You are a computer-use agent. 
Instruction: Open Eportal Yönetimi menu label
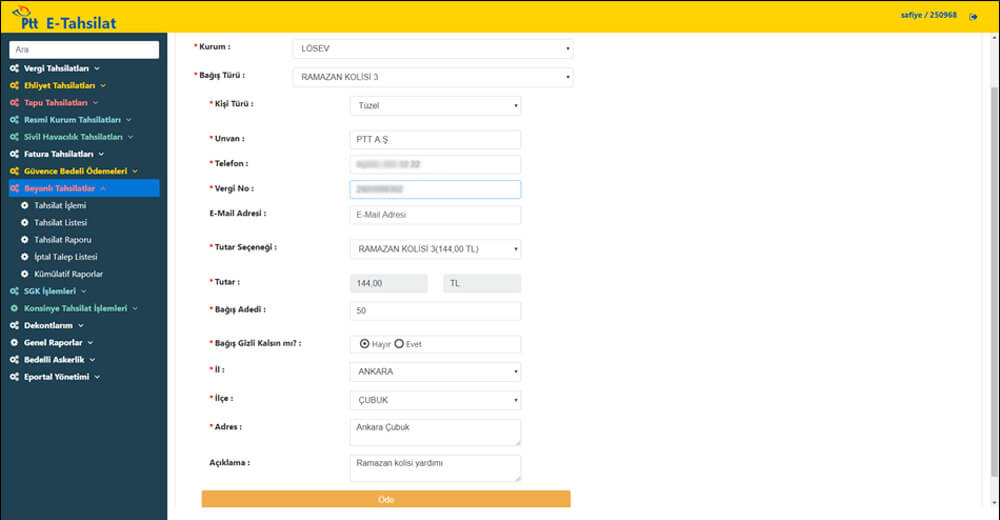tap(57, 378)
